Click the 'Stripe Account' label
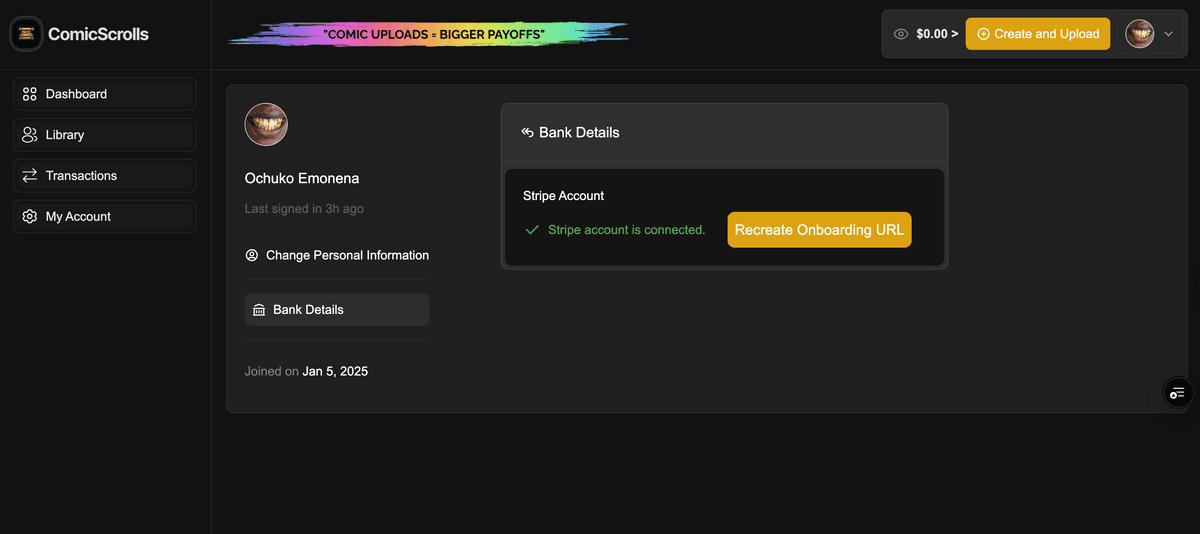This screenshot has width=1200, height=534. click(x=564, y=196)
